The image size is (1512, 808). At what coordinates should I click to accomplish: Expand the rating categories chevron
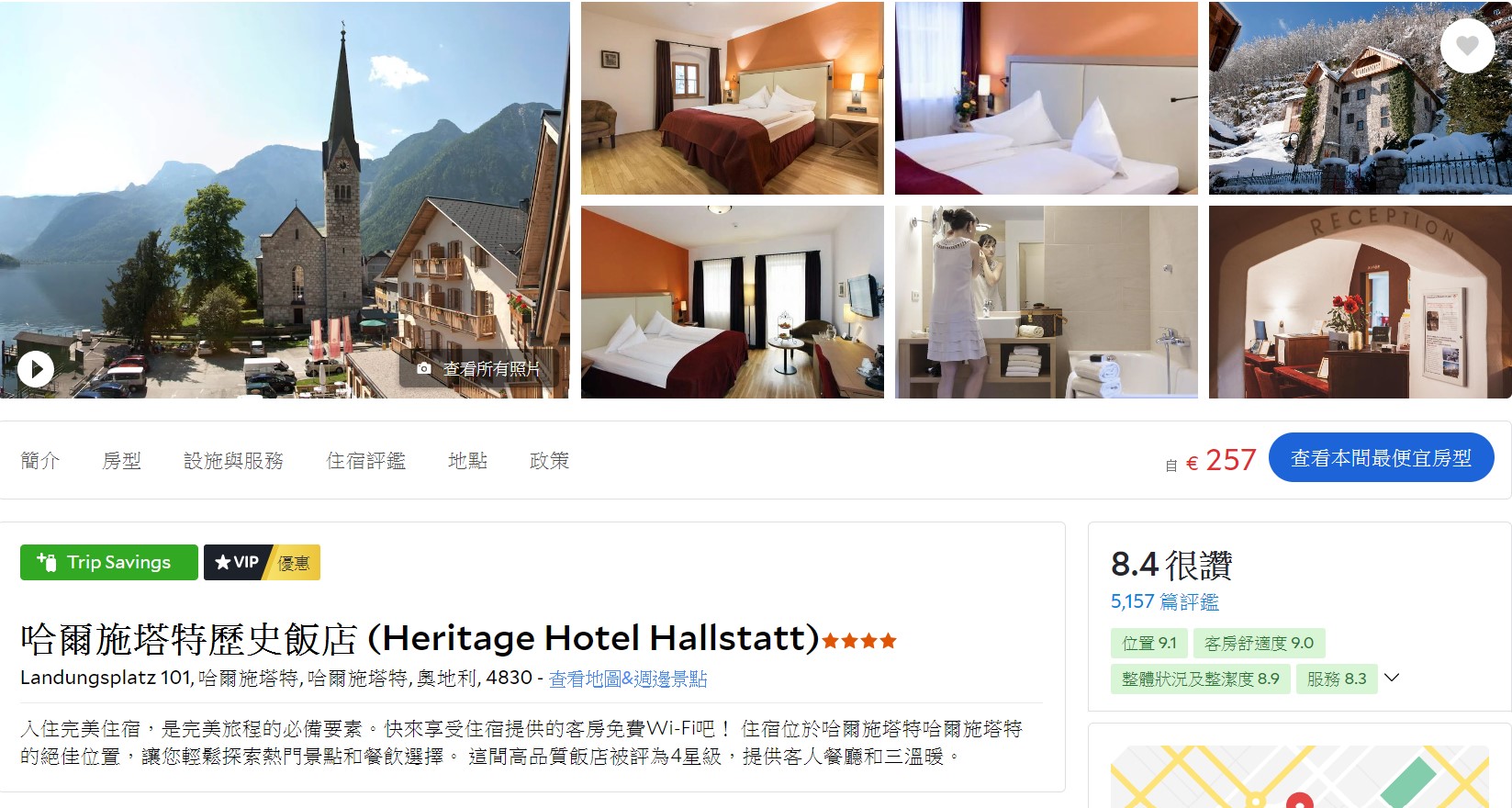tap(1392, 678)
